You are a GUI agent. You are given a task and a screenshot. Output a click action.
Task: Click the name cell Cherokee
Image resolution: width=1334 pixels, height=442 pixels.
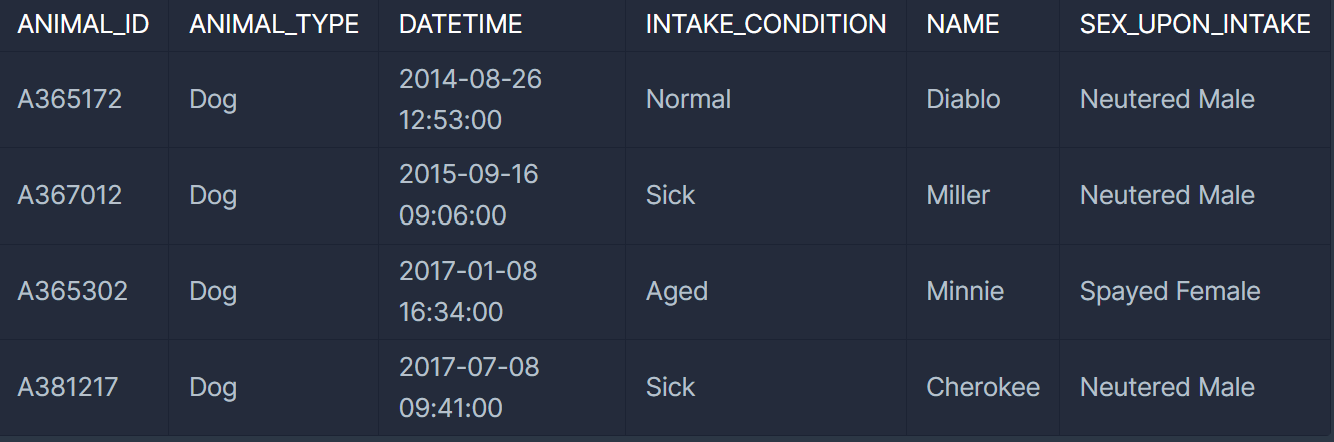coord(984,387)
